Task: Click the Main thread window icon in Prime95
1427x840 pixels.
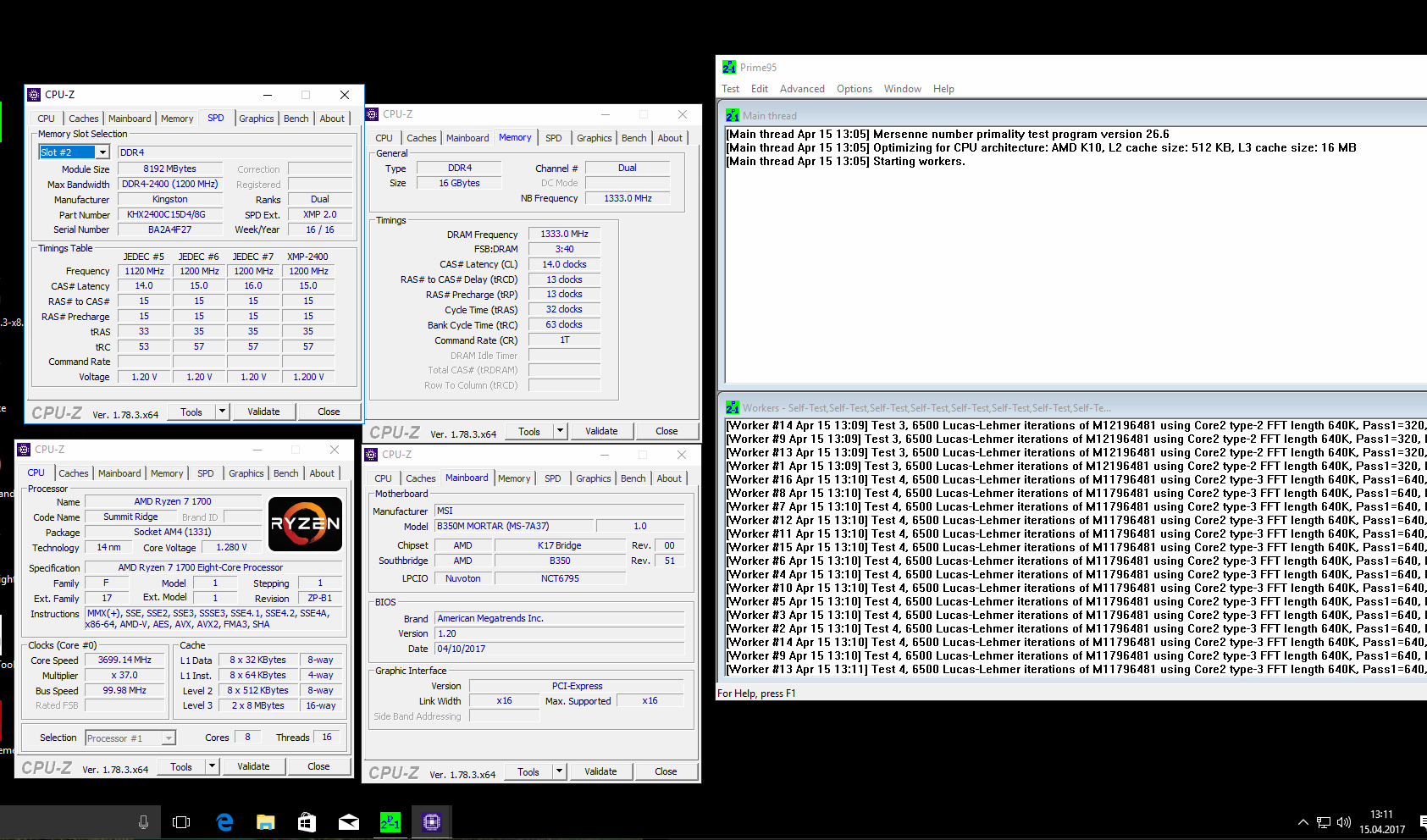Action: point(733,115)
